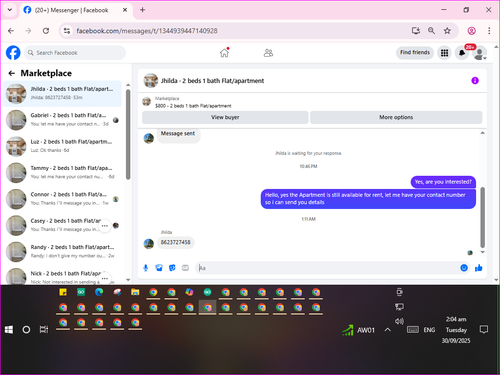Viewport: 500px width, 375px height.
Task: Click Jhilda's avatar beside phone number message
Action: click(149, 244)
